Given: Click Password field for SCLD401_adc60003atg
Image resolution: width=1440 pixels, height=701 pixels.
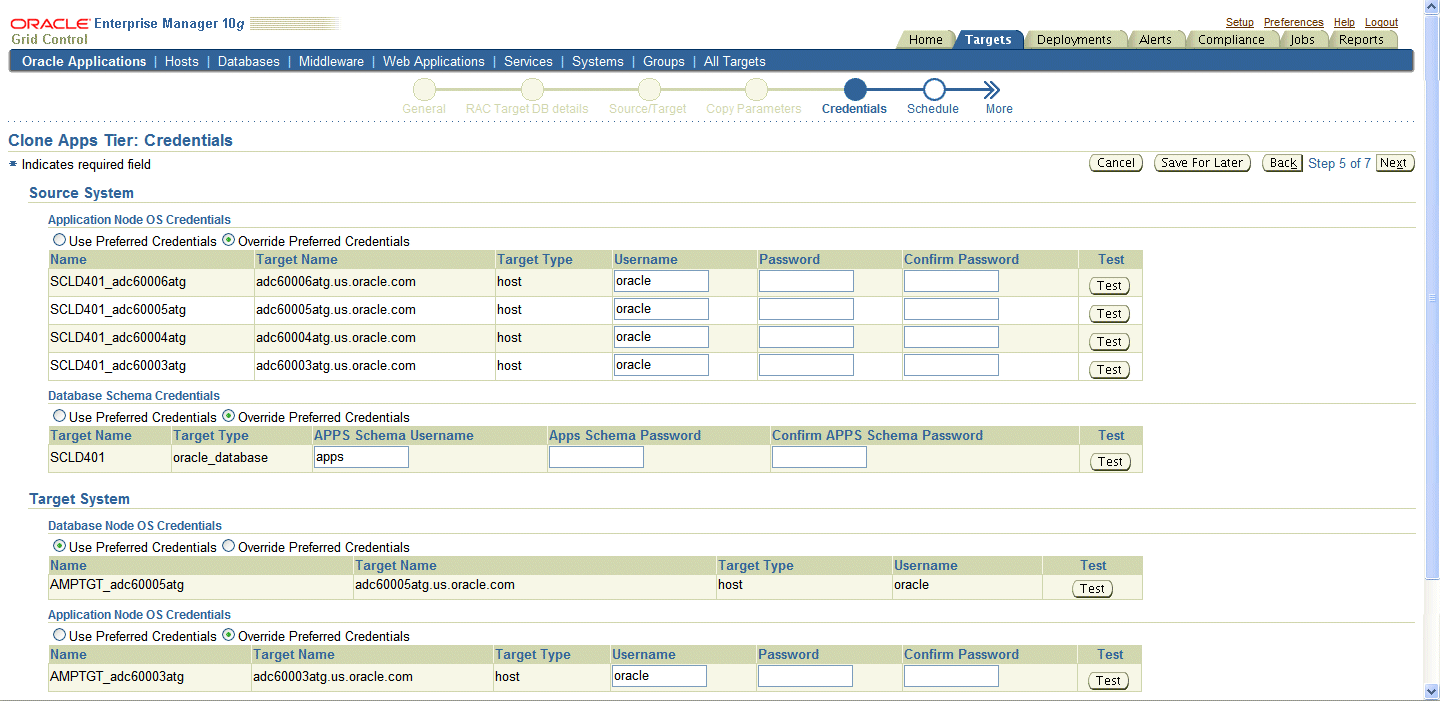Looking at the screenshot, I should 806,365.
